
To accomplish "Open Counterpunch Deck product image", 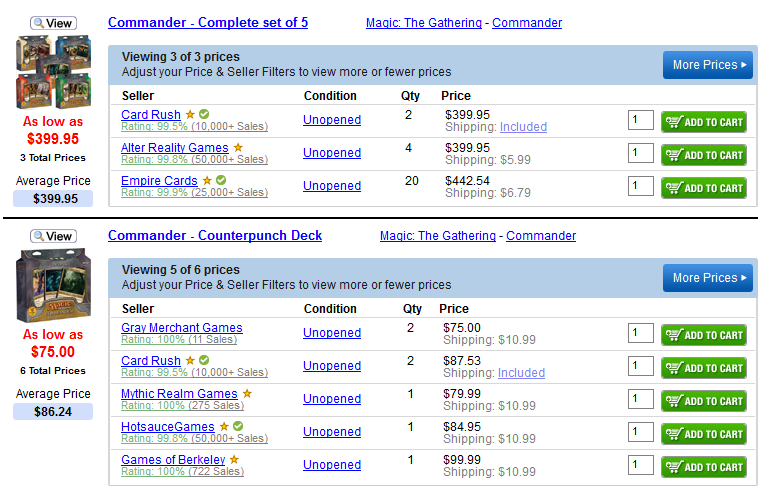I will (x=53, y=285).
